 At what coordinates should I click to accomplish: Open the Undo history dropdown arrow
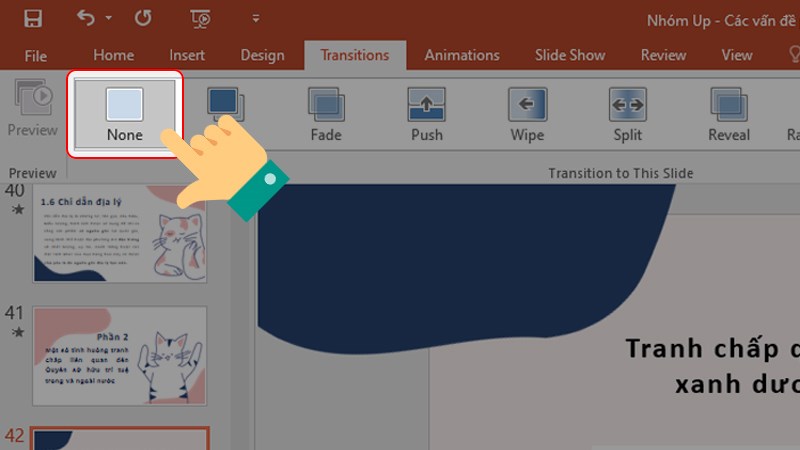click(108, 19)
